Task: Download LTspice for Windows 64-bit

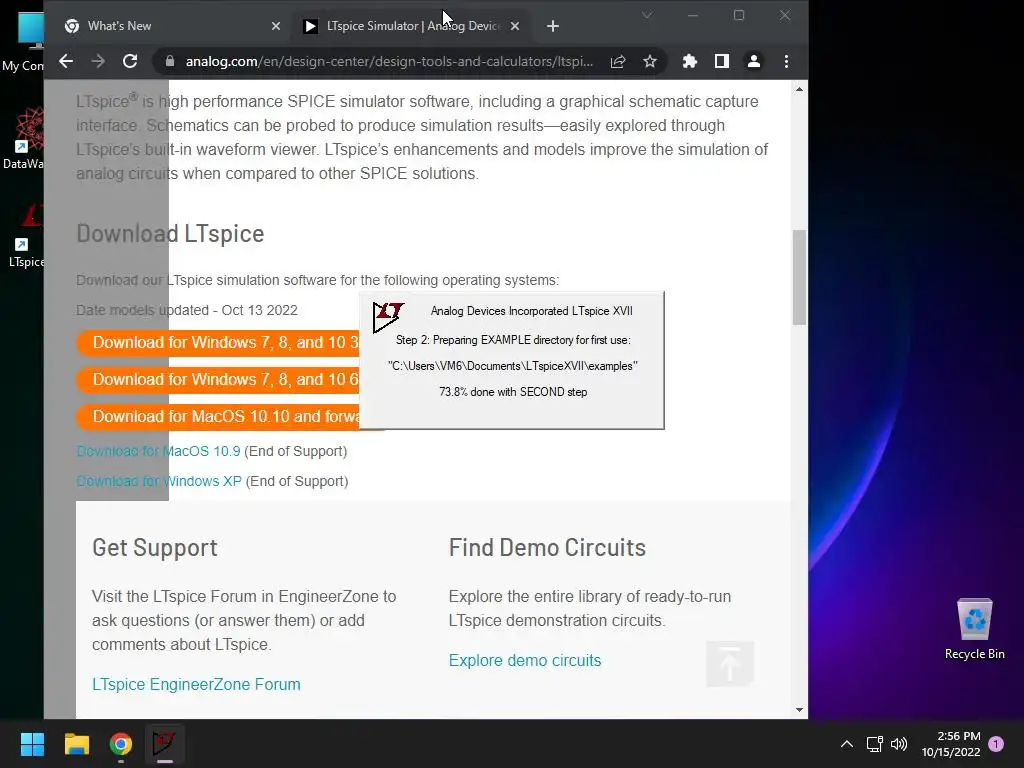Action: click(x=219, y=379)
